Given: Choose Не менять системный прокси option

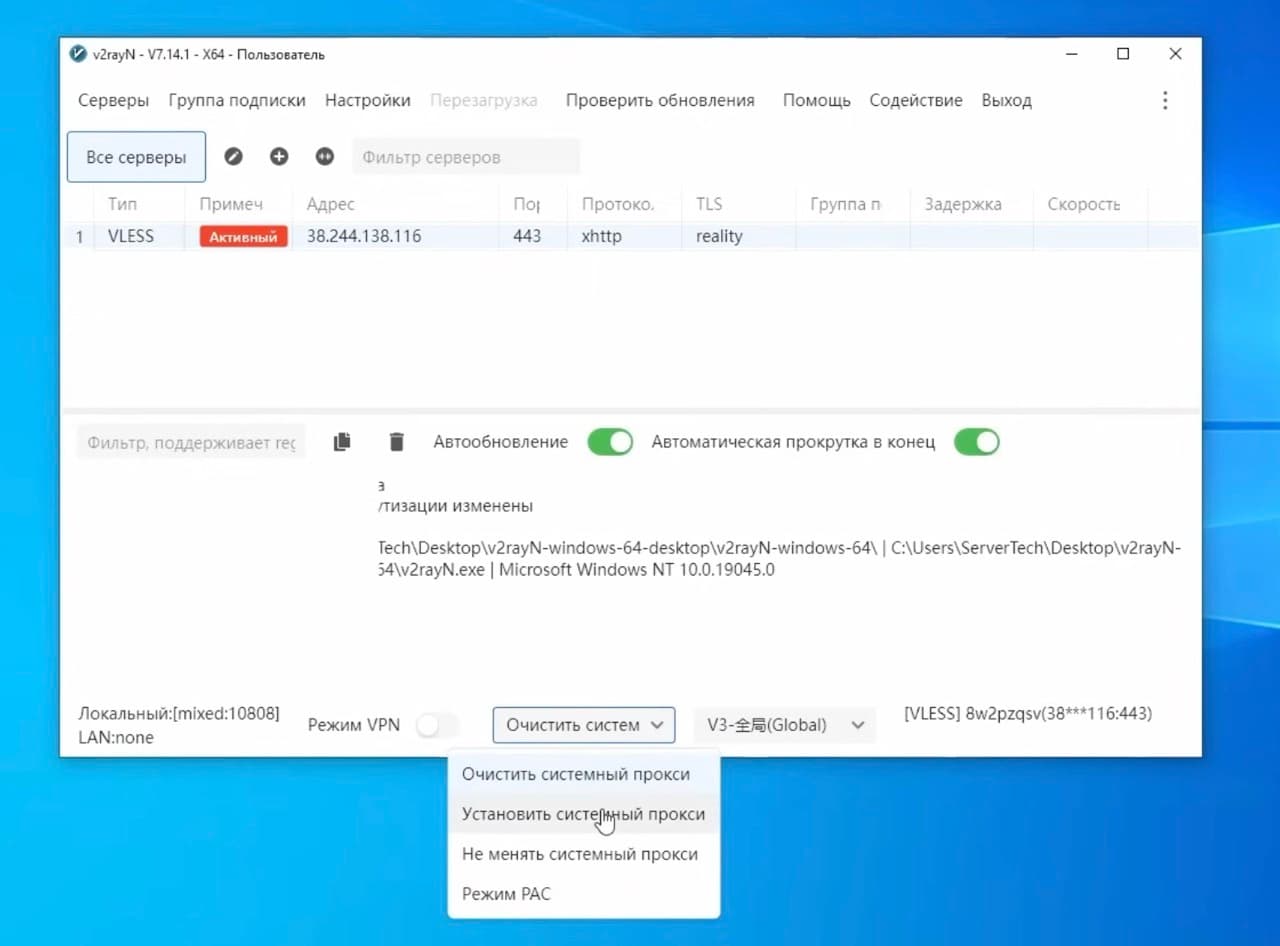Looking at the screenshot, I should click(584, 854).
